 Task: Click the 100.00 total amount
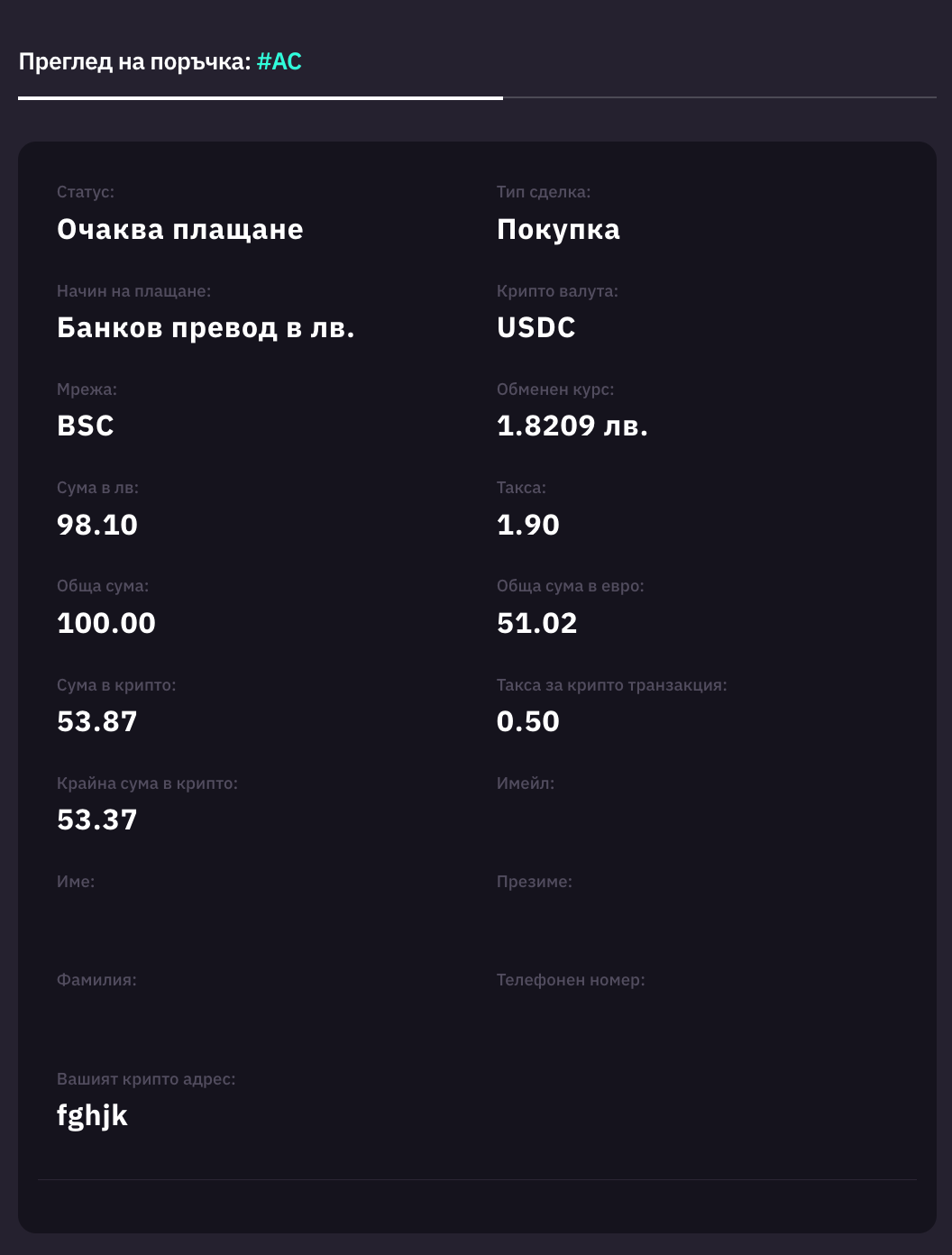tap(106, 623)
